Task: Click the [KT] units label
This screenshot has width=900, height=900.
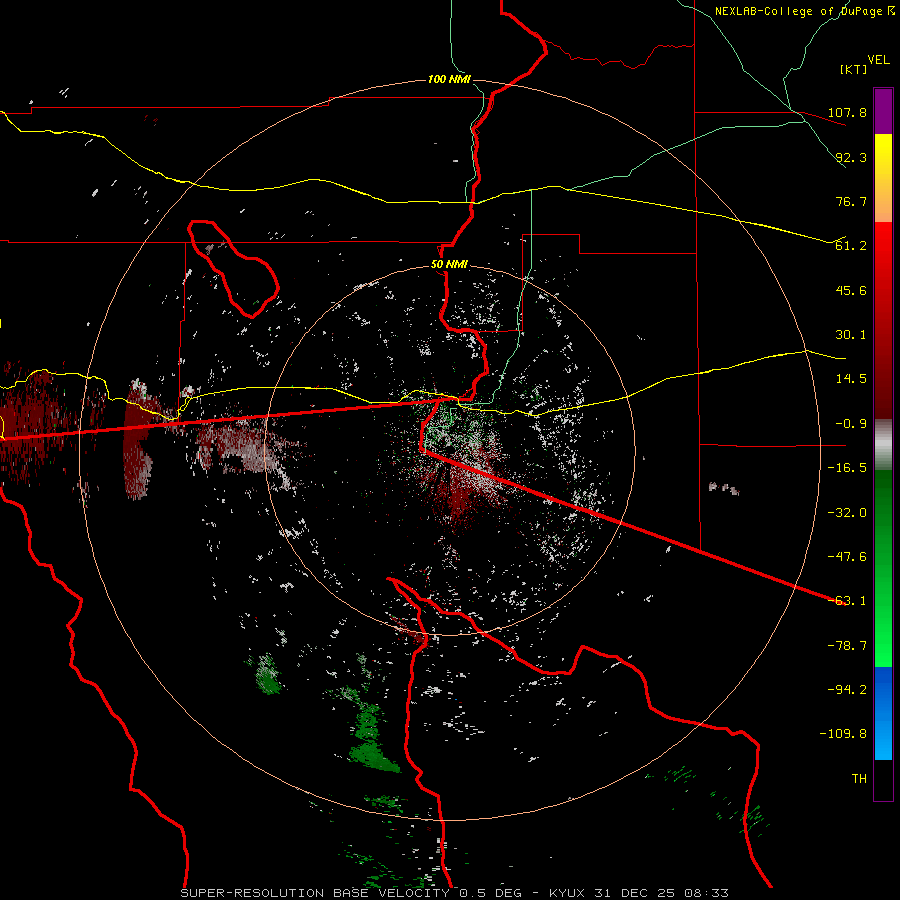Action: click(853, 69)
